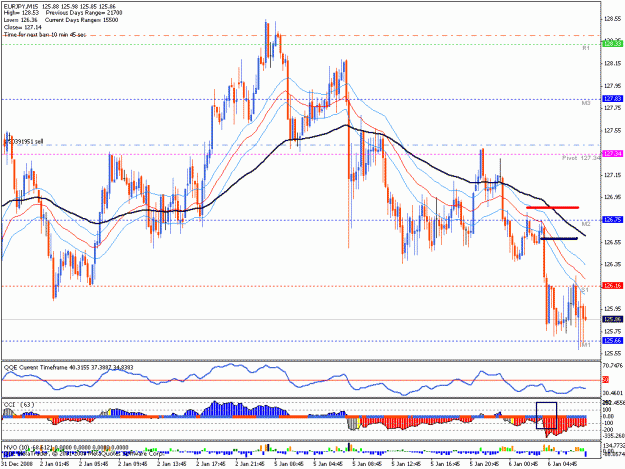
Task: Click the 127.95 price axis value
Action: tap(613, 86)
